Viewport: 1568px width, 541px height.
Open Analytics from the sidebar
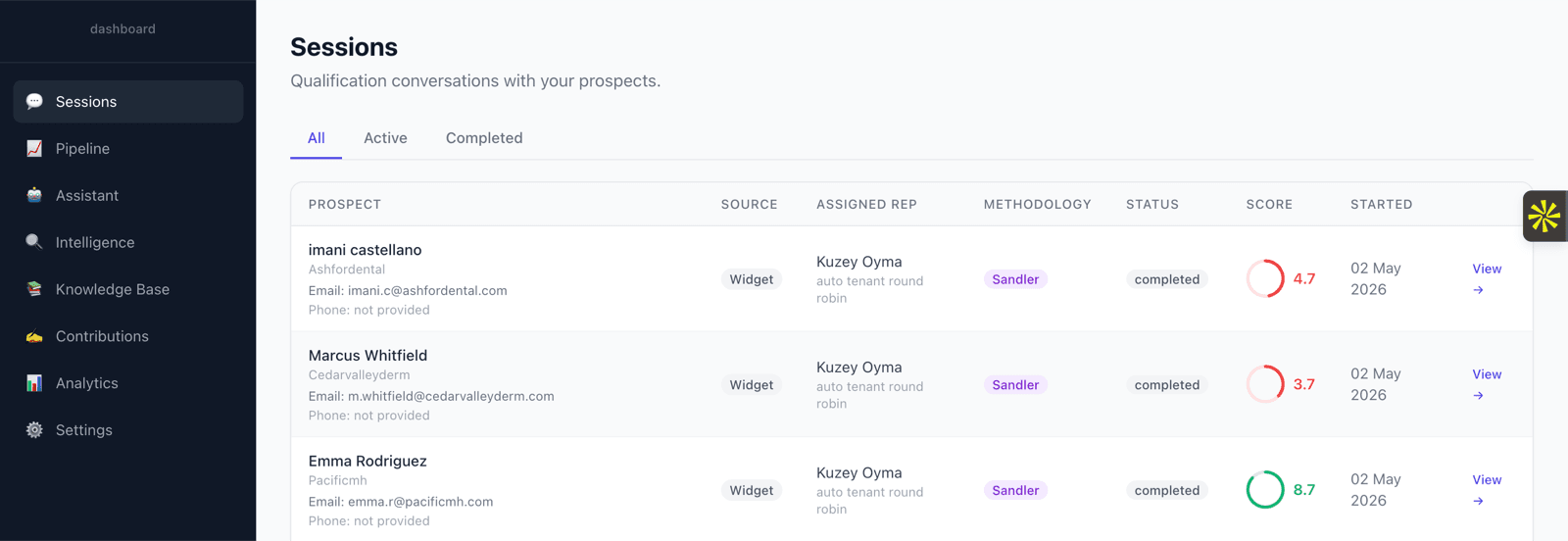pyautogui.click(x=128, y=383)
